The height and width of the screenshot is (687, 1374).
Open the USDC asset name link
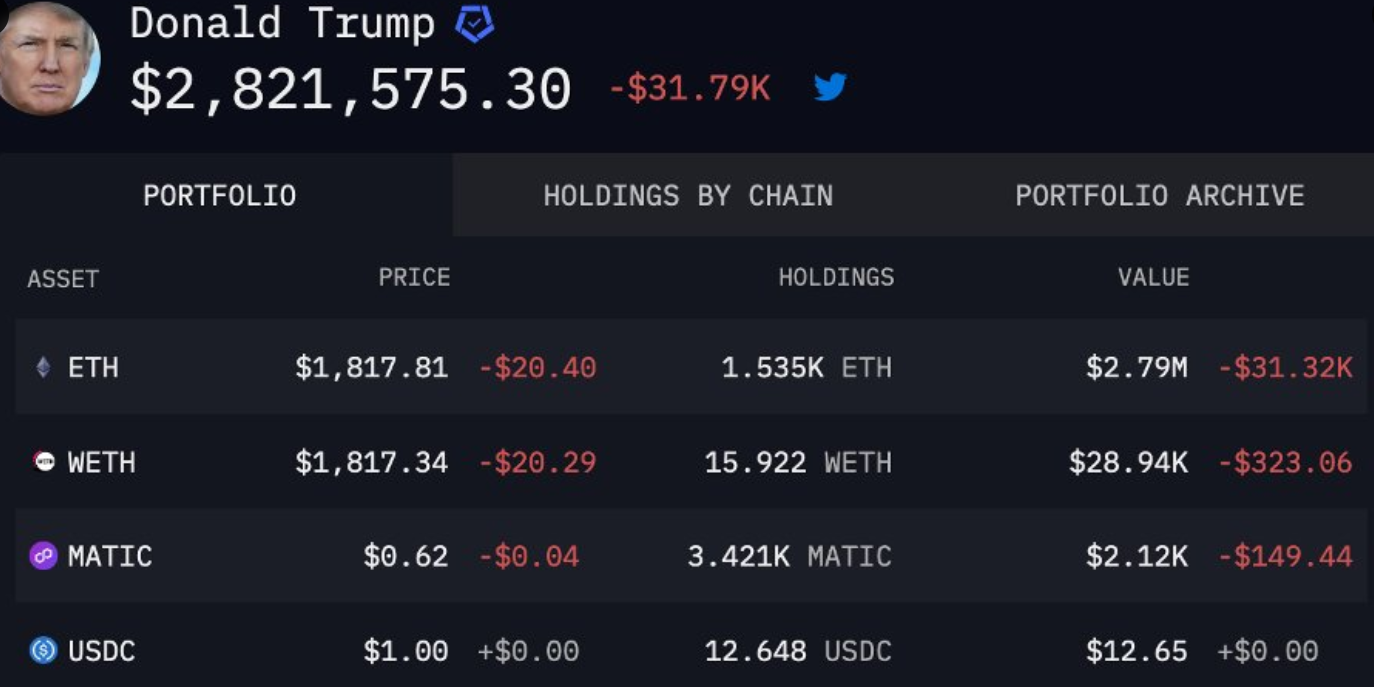pyautogui.click(x=101, y=652)
